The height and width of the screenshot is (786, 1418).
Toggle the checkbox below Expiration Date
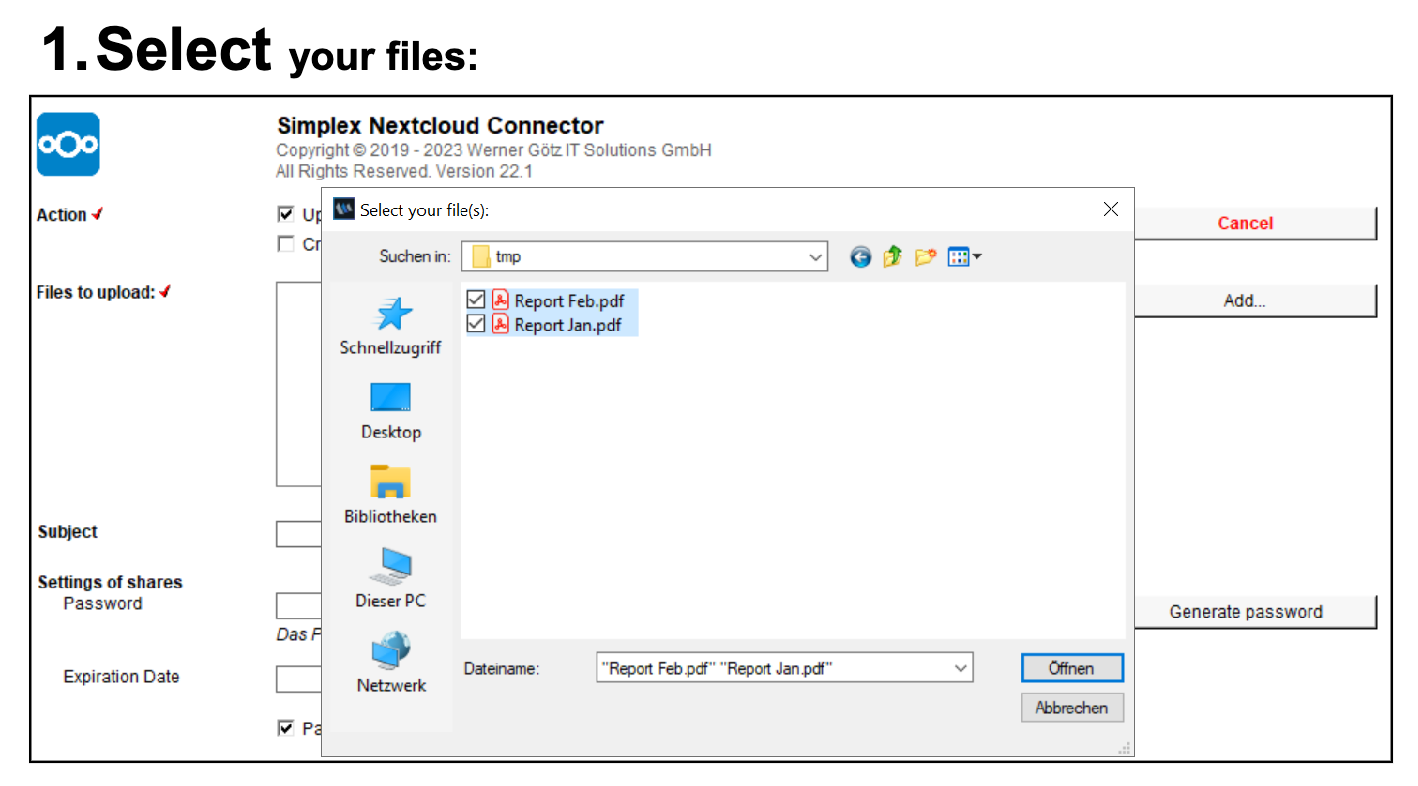pyautogui.click(x=286, y=728)
